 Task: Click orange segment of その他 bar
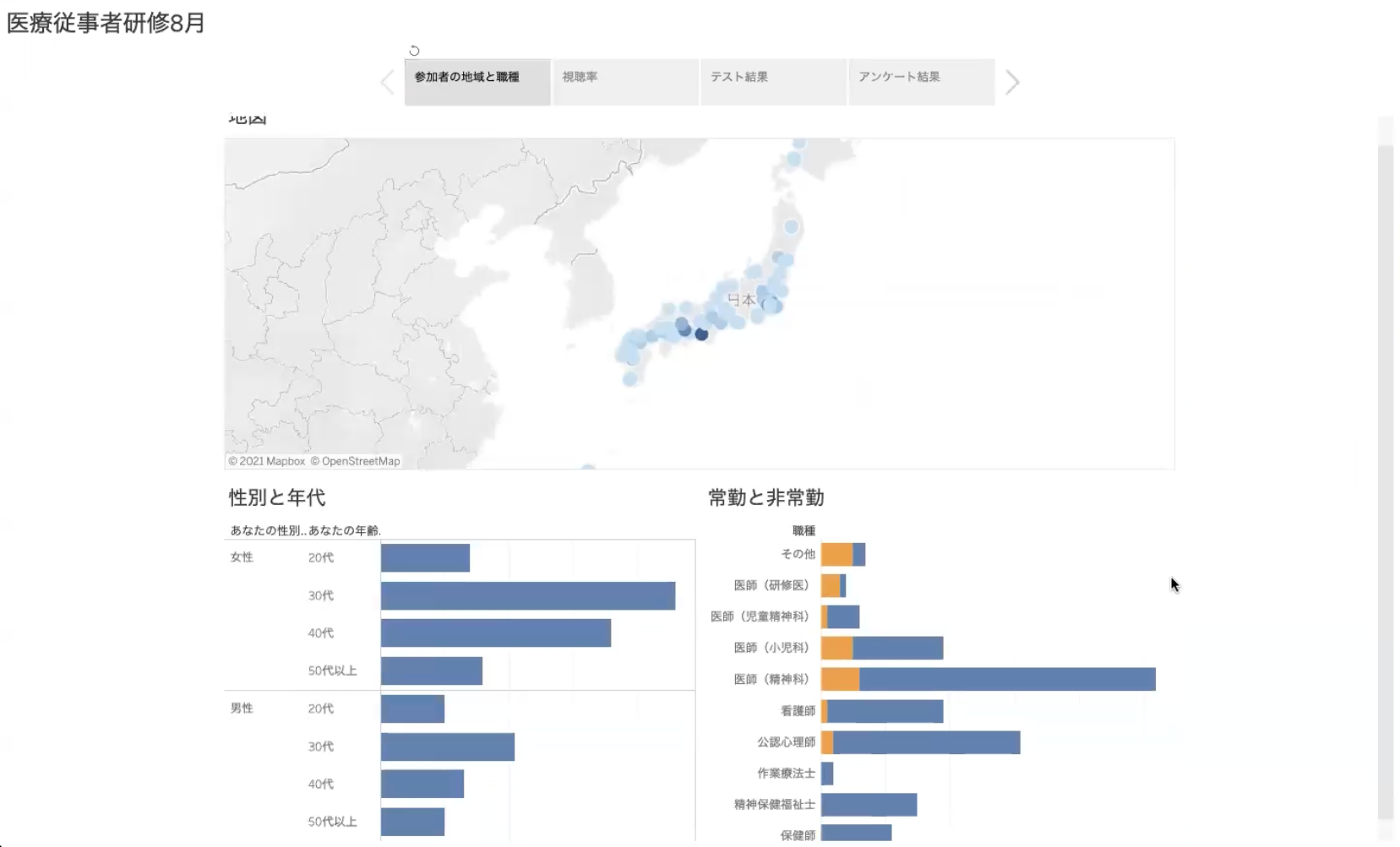[836, 555]
